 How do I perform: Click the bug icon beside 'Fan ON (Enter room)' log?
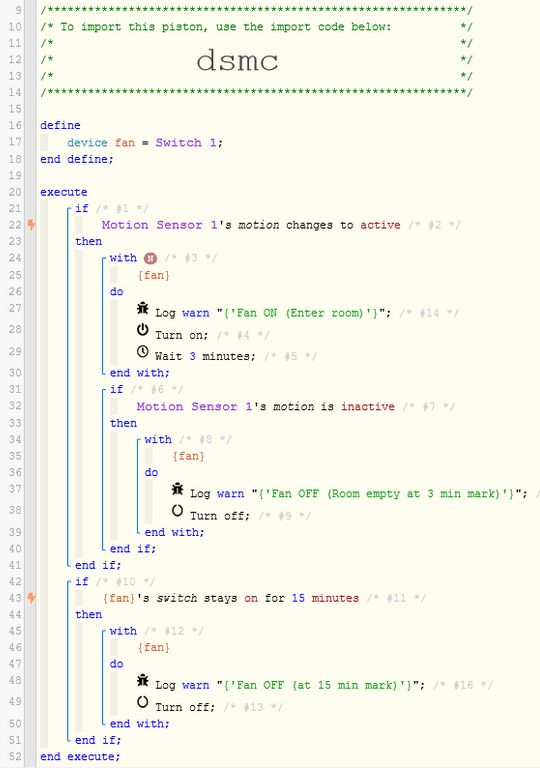143,309
